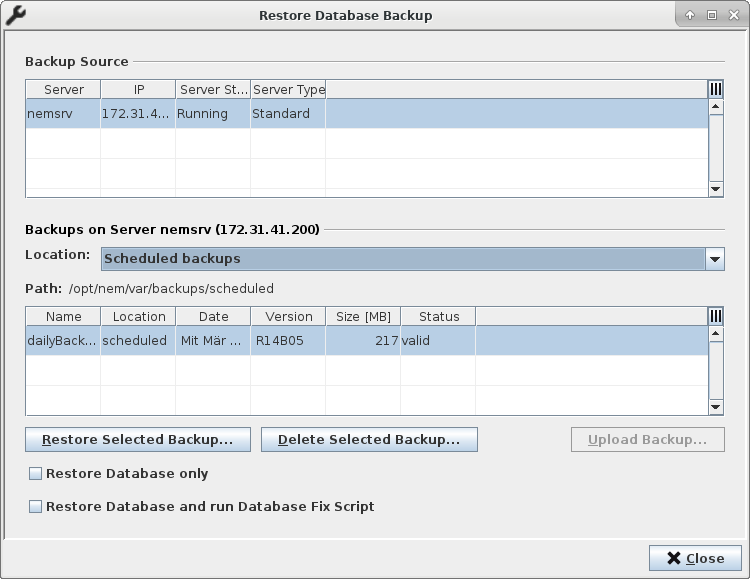The height and width of the screenshot is (579, 750).
Task: Maximize the Restore Database Backup window
Action: click(x=712, y=15)
